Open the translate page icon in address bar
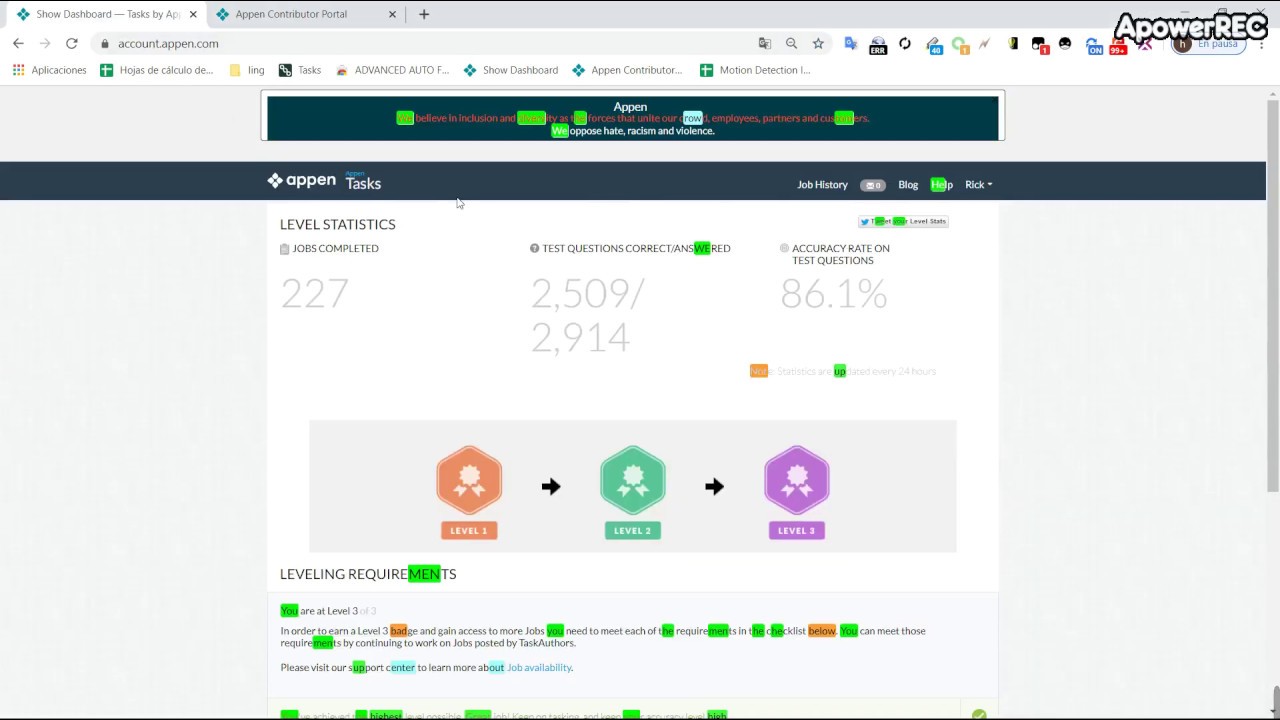Image resolution: width=1280 pixels, height=720 pixels. tap(765, 44)
